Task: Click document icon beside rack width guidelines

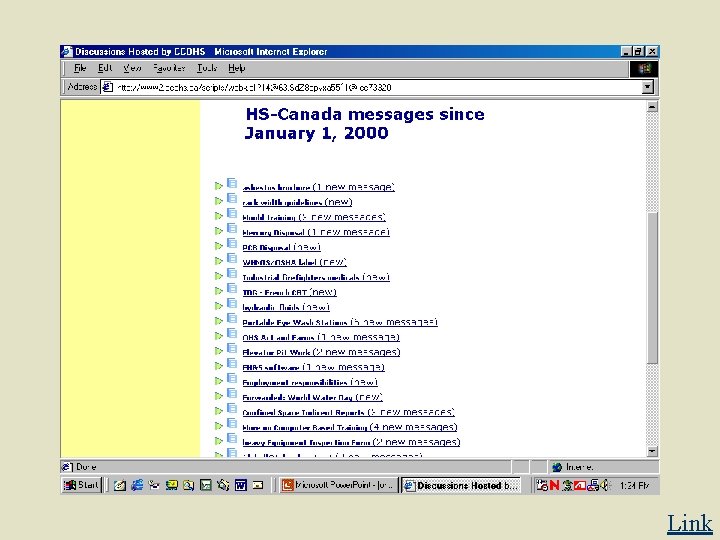Action: [x=232, y=199]
